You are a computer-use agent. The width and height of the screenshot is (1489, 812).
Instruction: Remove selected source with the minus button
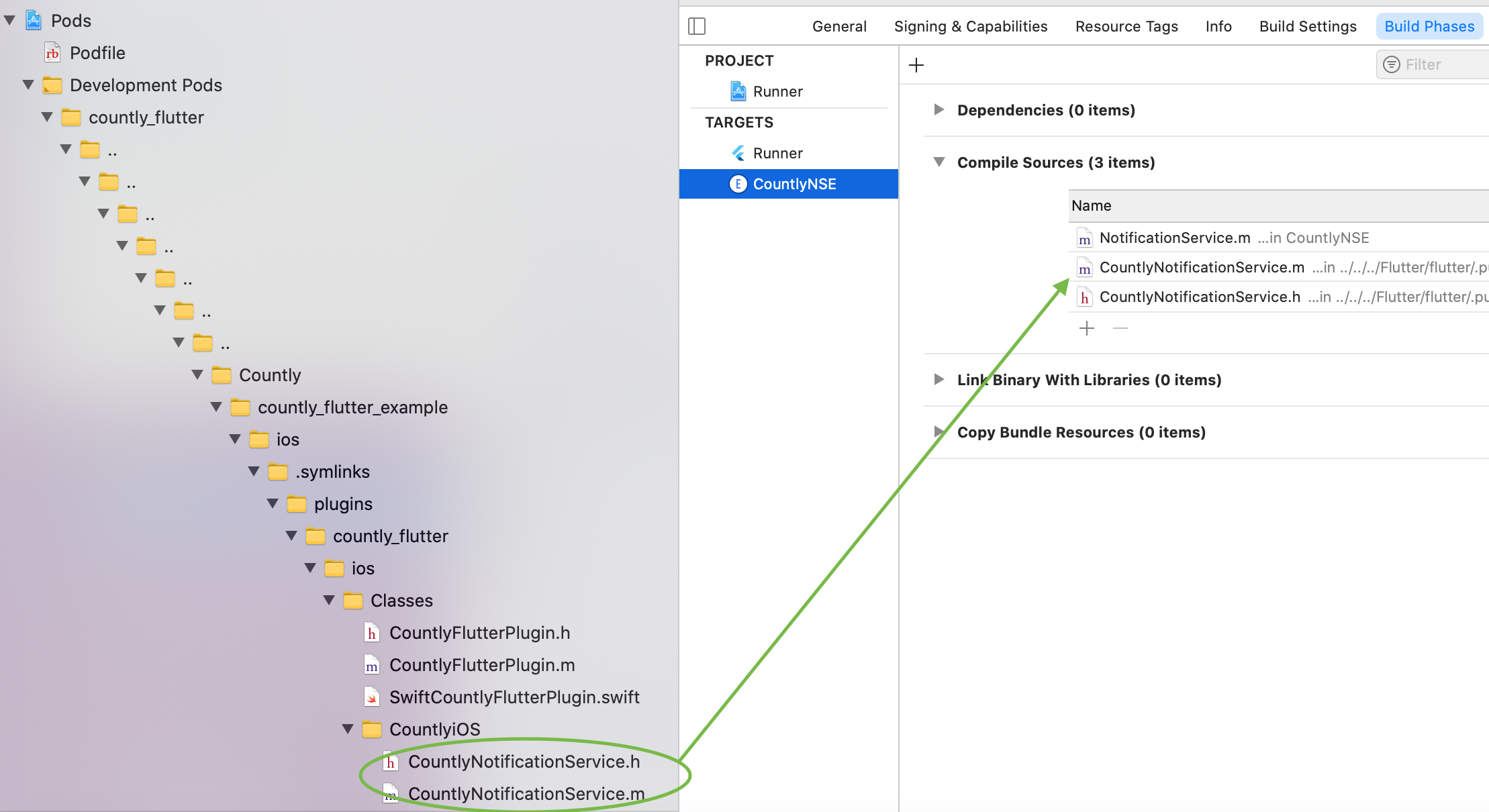1120,328
